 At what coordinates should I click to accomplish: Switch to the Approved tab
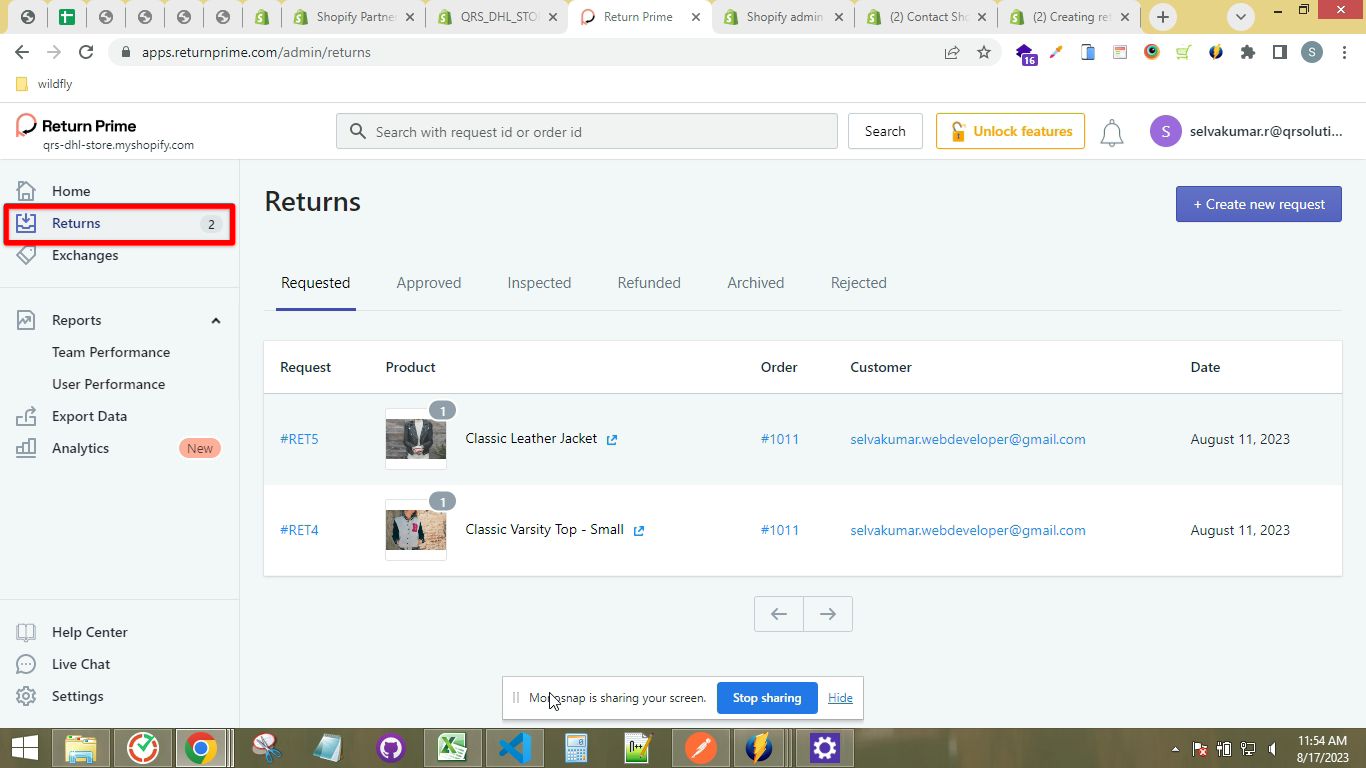tap(428, 283)
